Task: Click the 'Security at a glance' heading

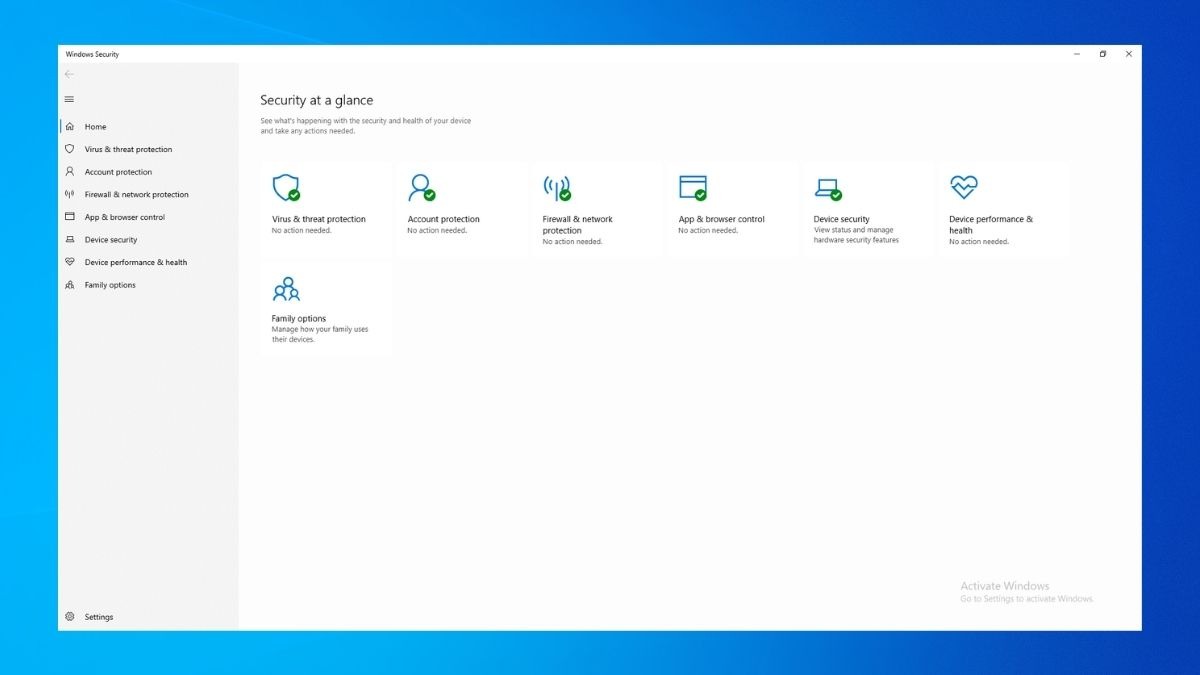Action: 317,100
